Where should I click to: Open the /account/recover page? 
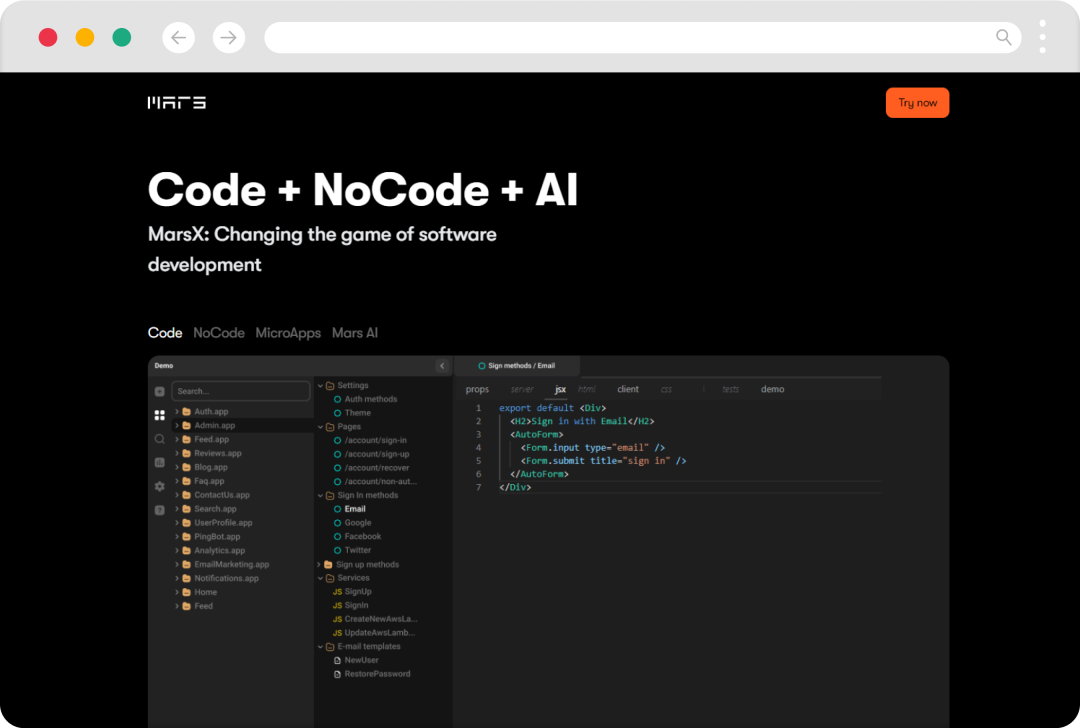click(x=377, y=468)
